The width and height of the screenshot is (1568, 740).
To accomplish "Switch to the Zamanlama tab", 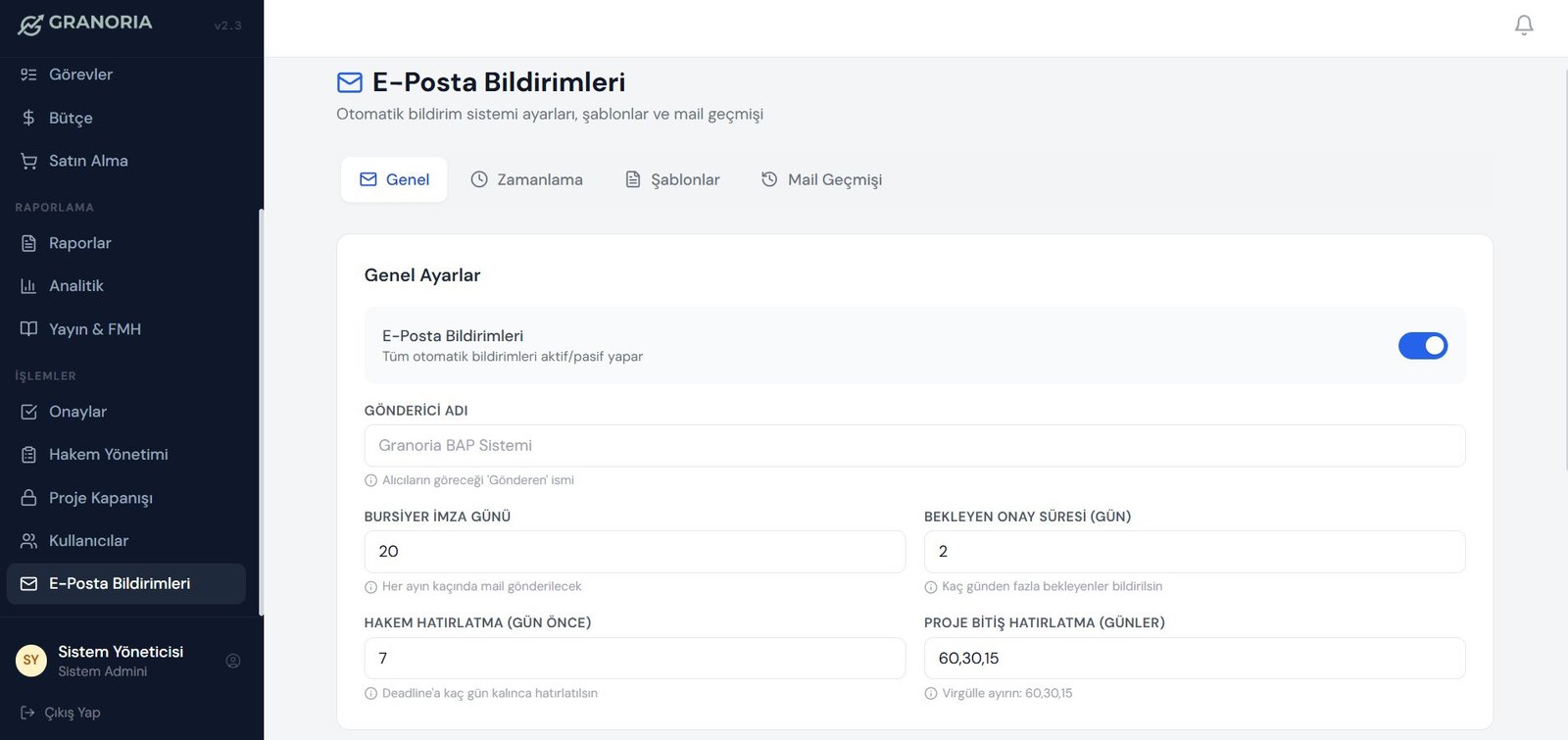I will point(527,179).
